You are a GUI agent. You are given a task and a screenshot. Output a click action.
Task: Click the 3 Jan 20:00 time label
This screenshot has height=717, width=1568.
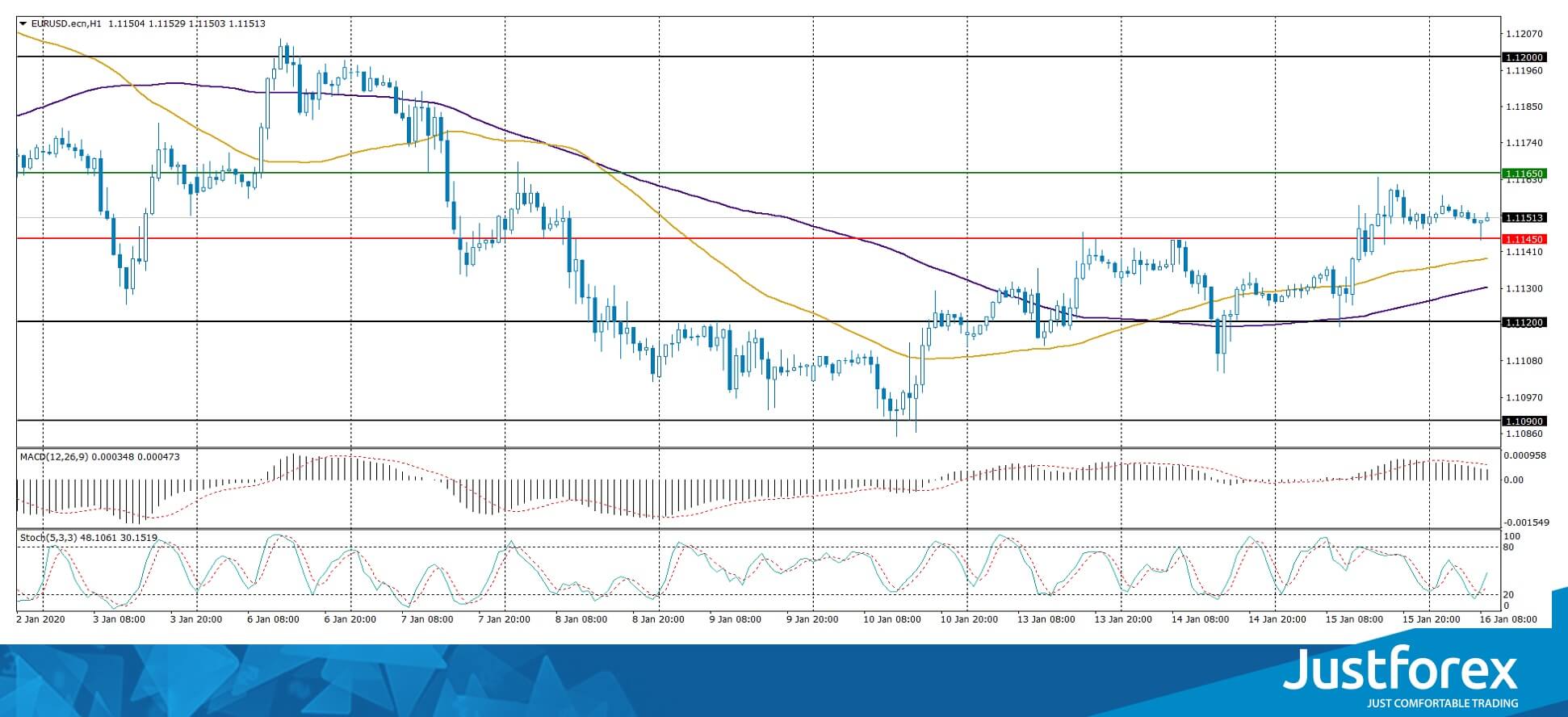coord(197,620)
